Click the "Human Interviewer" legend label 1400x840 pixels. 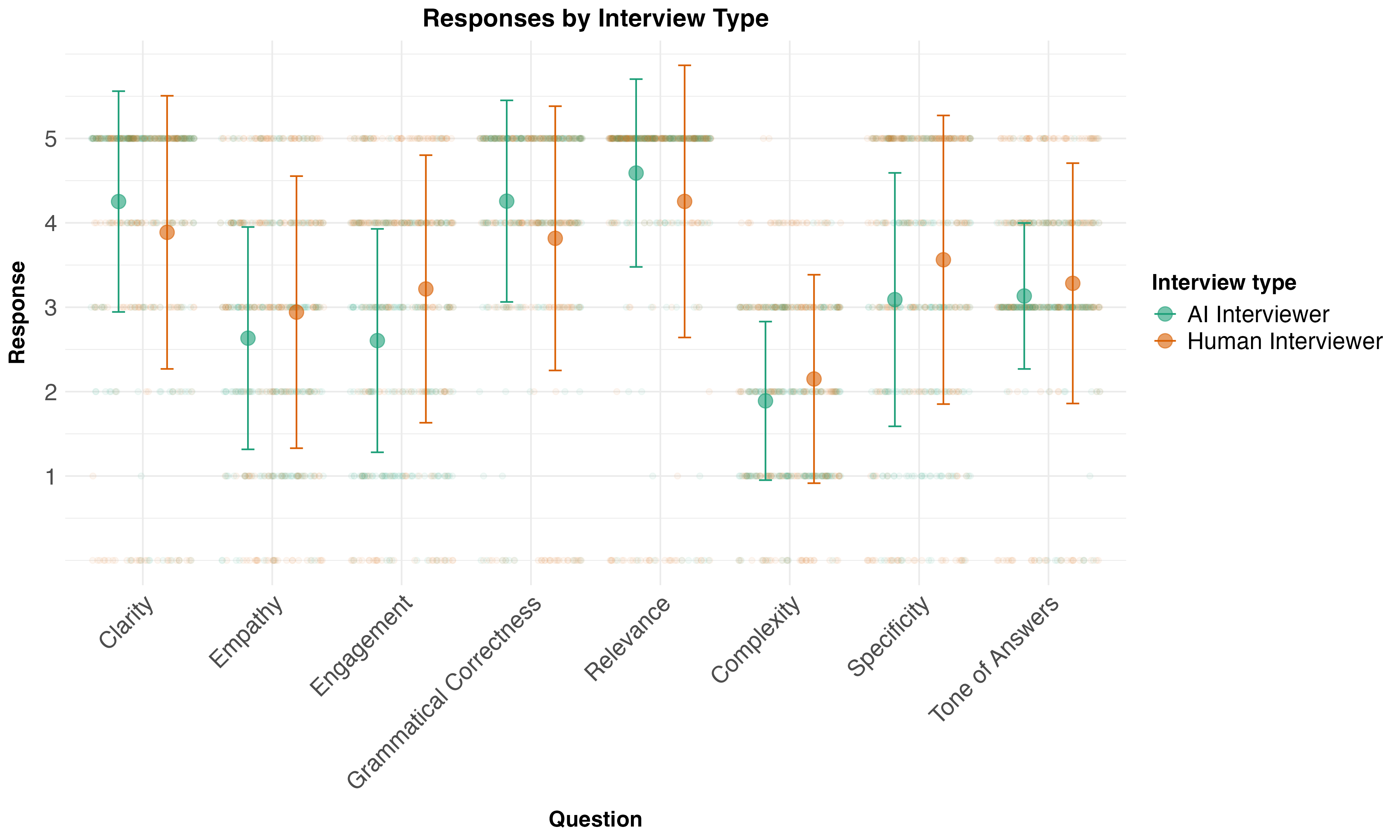[1285, 341]
